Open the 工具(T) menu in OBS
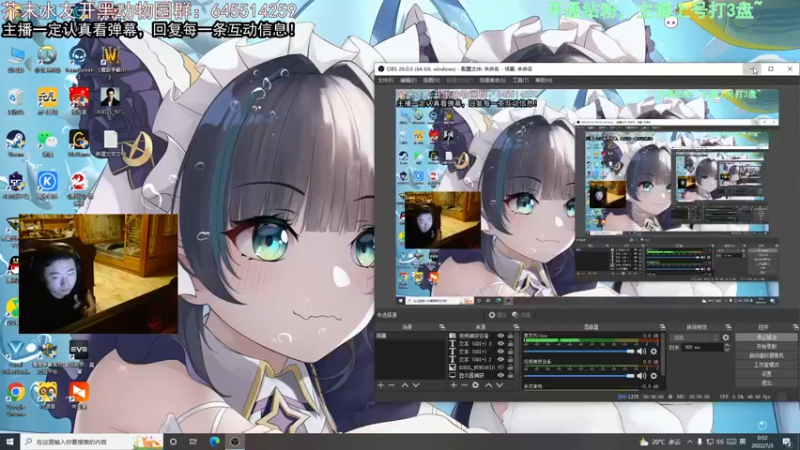 coord(520,80)
